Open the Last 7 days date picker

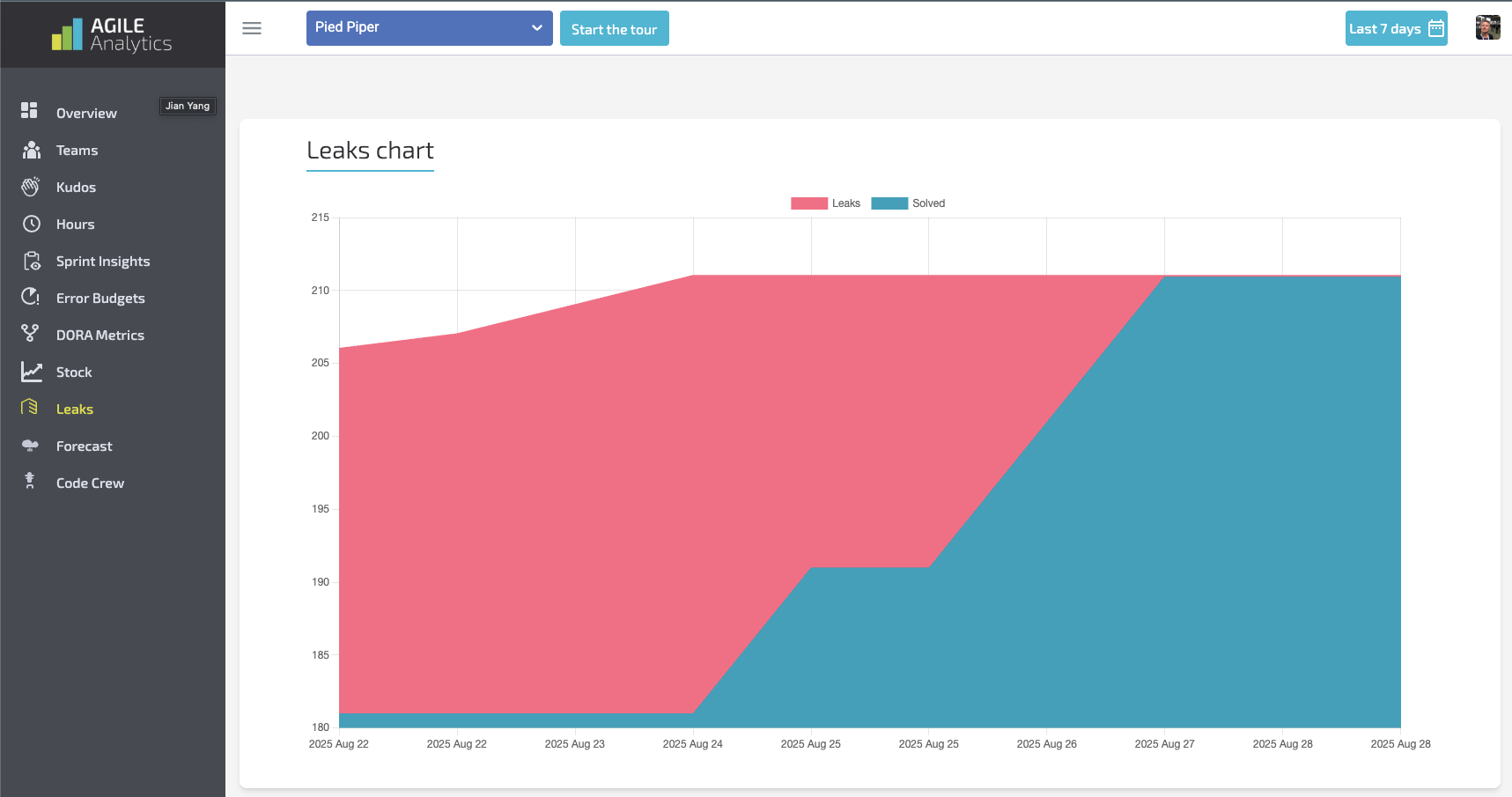coord(1396,28)
